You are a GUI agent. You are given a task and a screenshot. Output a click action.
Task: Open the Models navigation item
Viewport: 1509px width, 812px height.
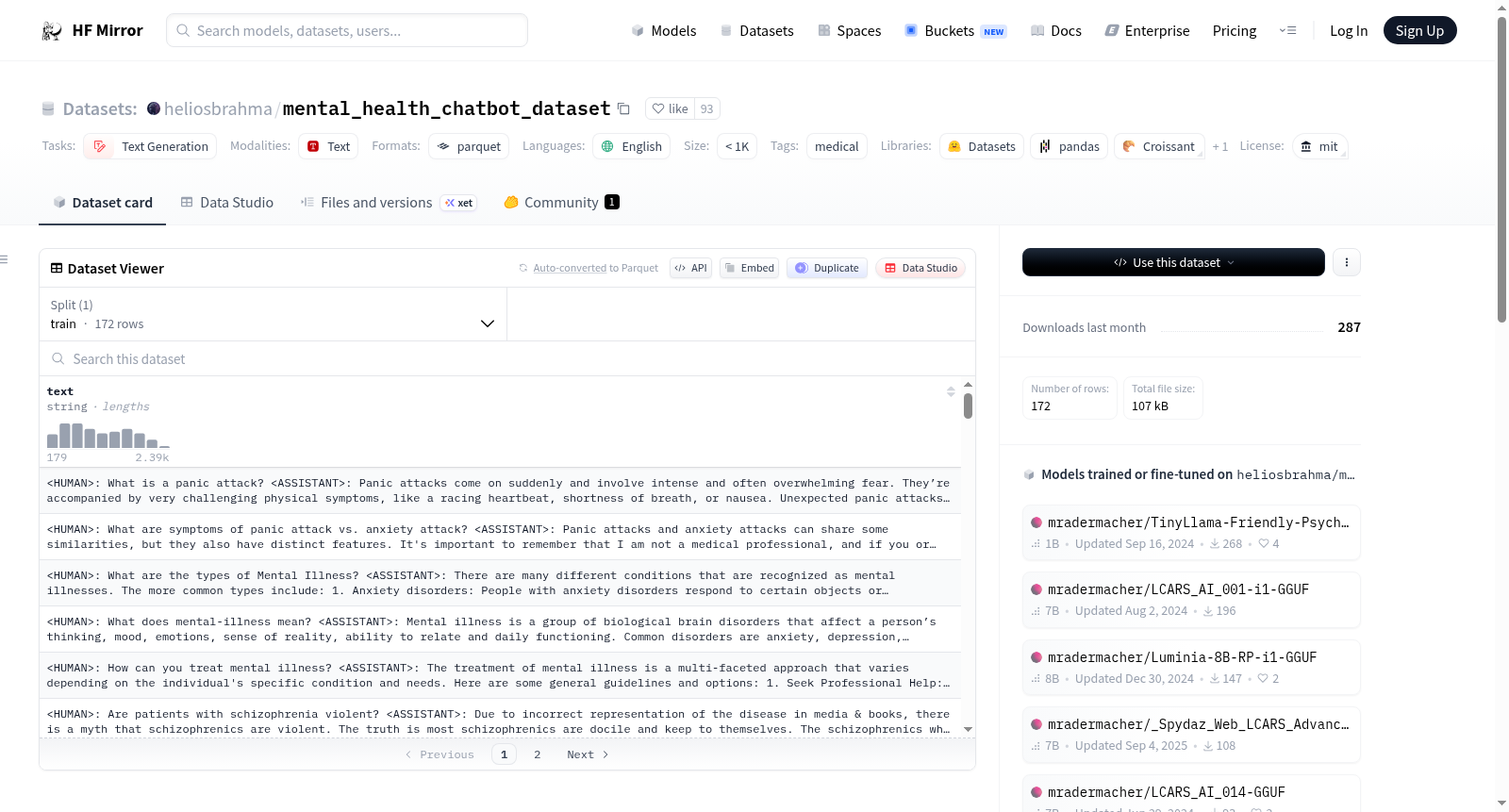[664, 30]
